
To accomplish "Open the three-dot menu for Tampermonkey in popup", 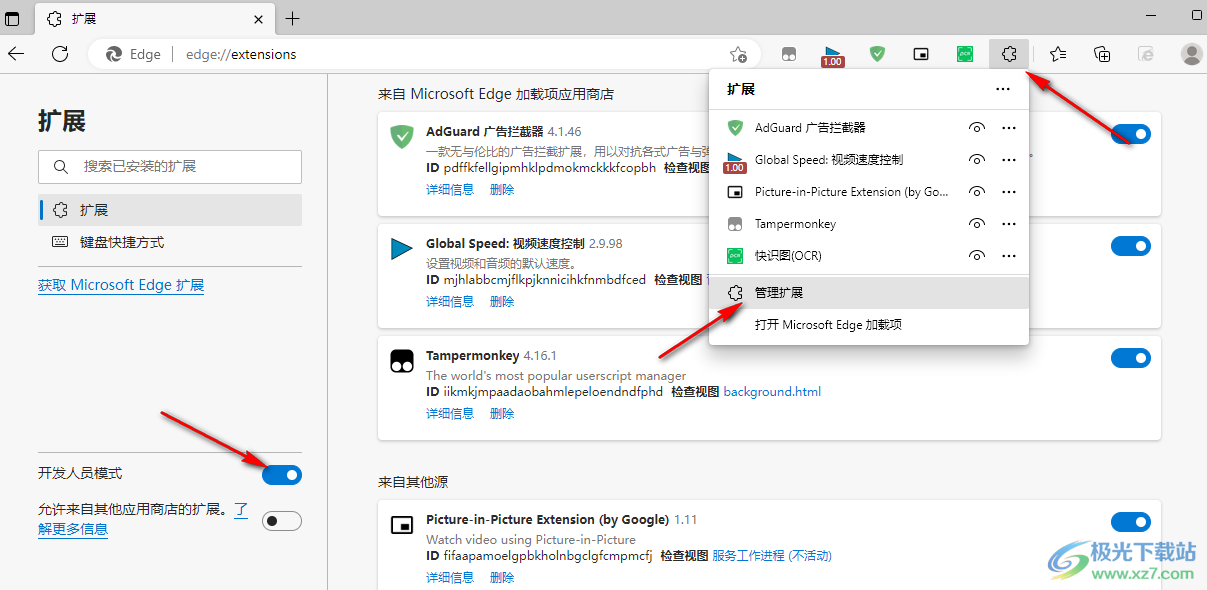I will 1009,224.
